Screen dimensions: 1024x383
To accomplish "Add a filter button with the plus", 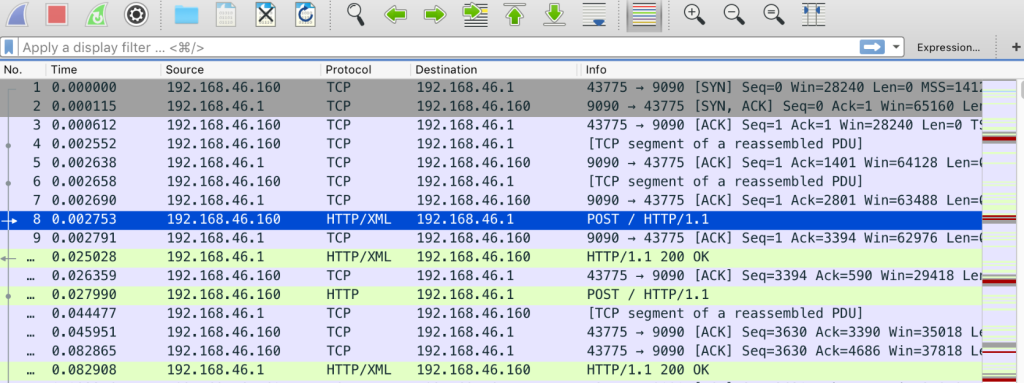I will tap(1016, 48).
